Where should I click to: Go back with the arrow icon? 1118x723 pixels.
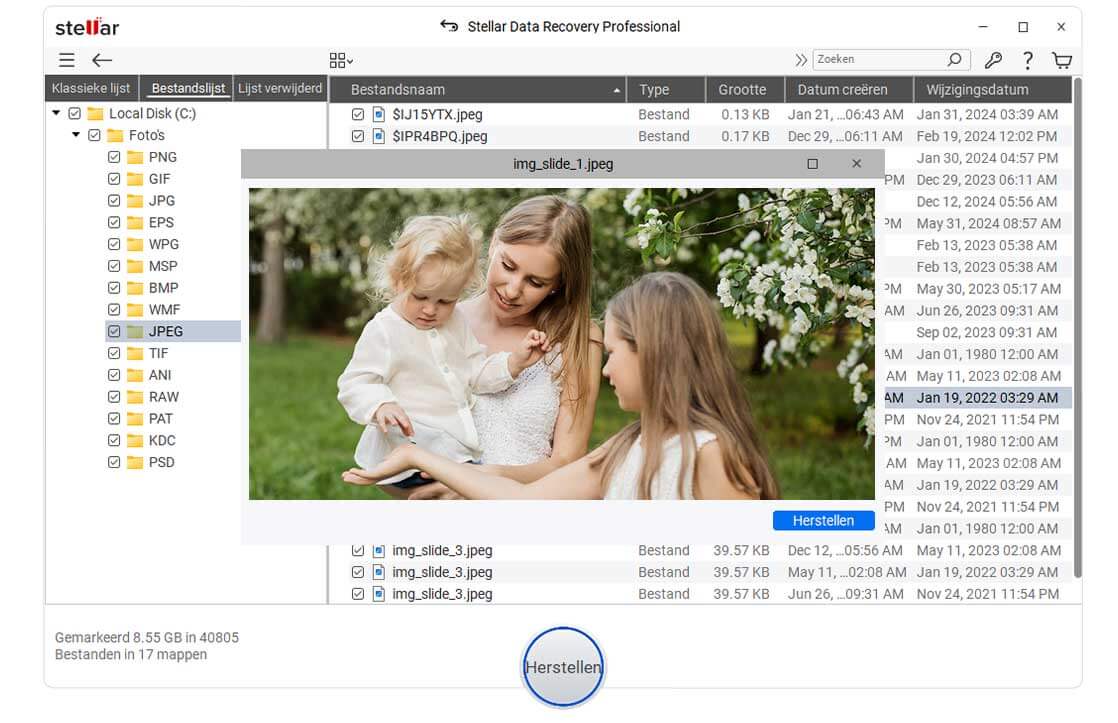tap(102, 60)
